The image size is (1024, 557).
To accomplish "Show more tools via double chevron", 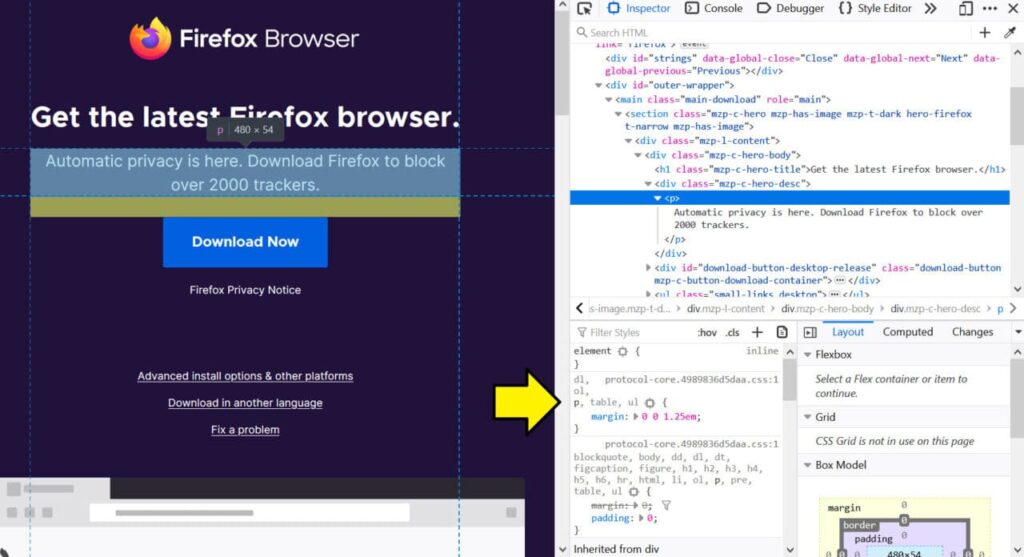I will (x=930, y=9).
